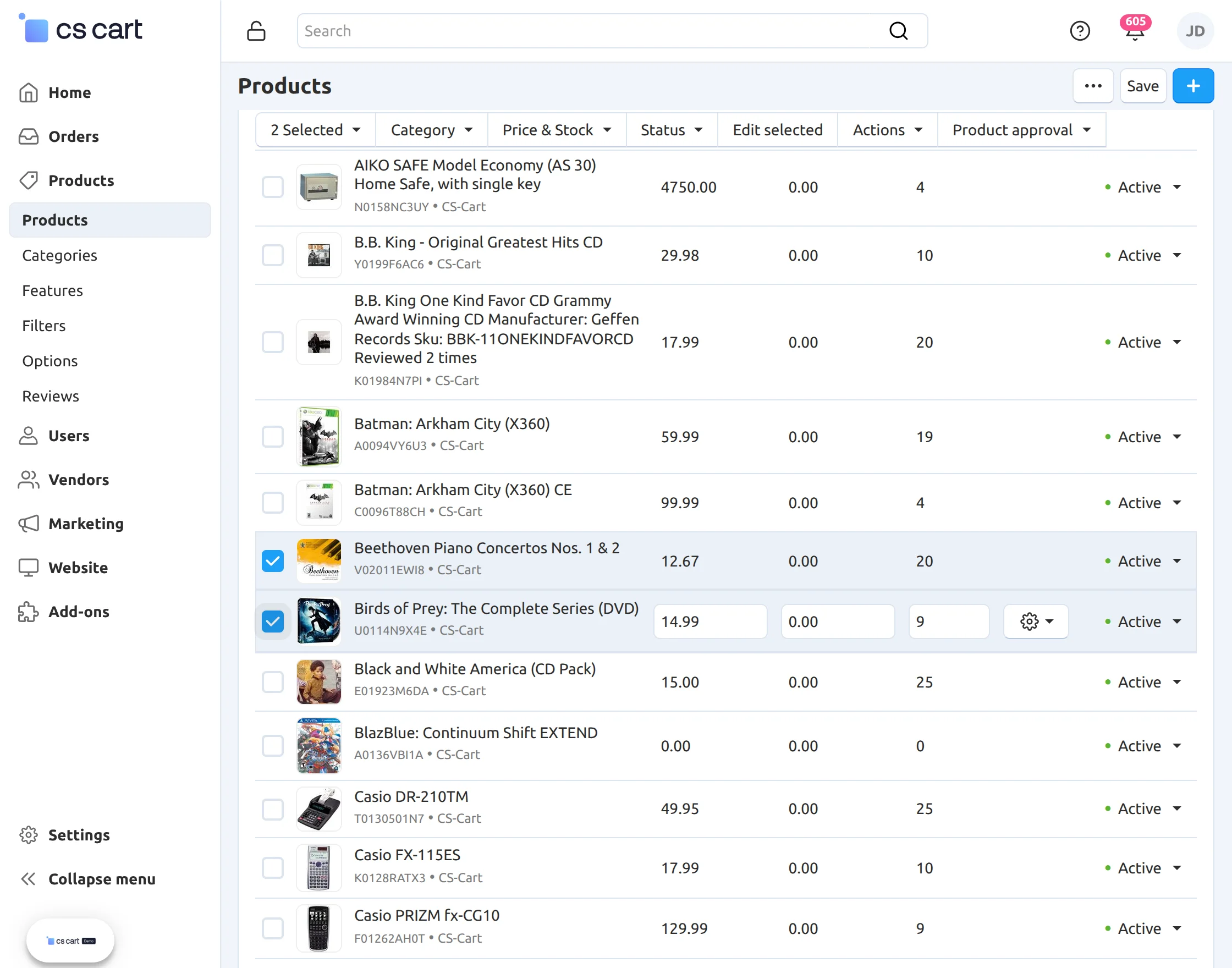Open Beethoven Piano Concertos Nos. 1 & 2 product
The width and height of the screenshot is (1232, 968).
[x=487, y=548]
